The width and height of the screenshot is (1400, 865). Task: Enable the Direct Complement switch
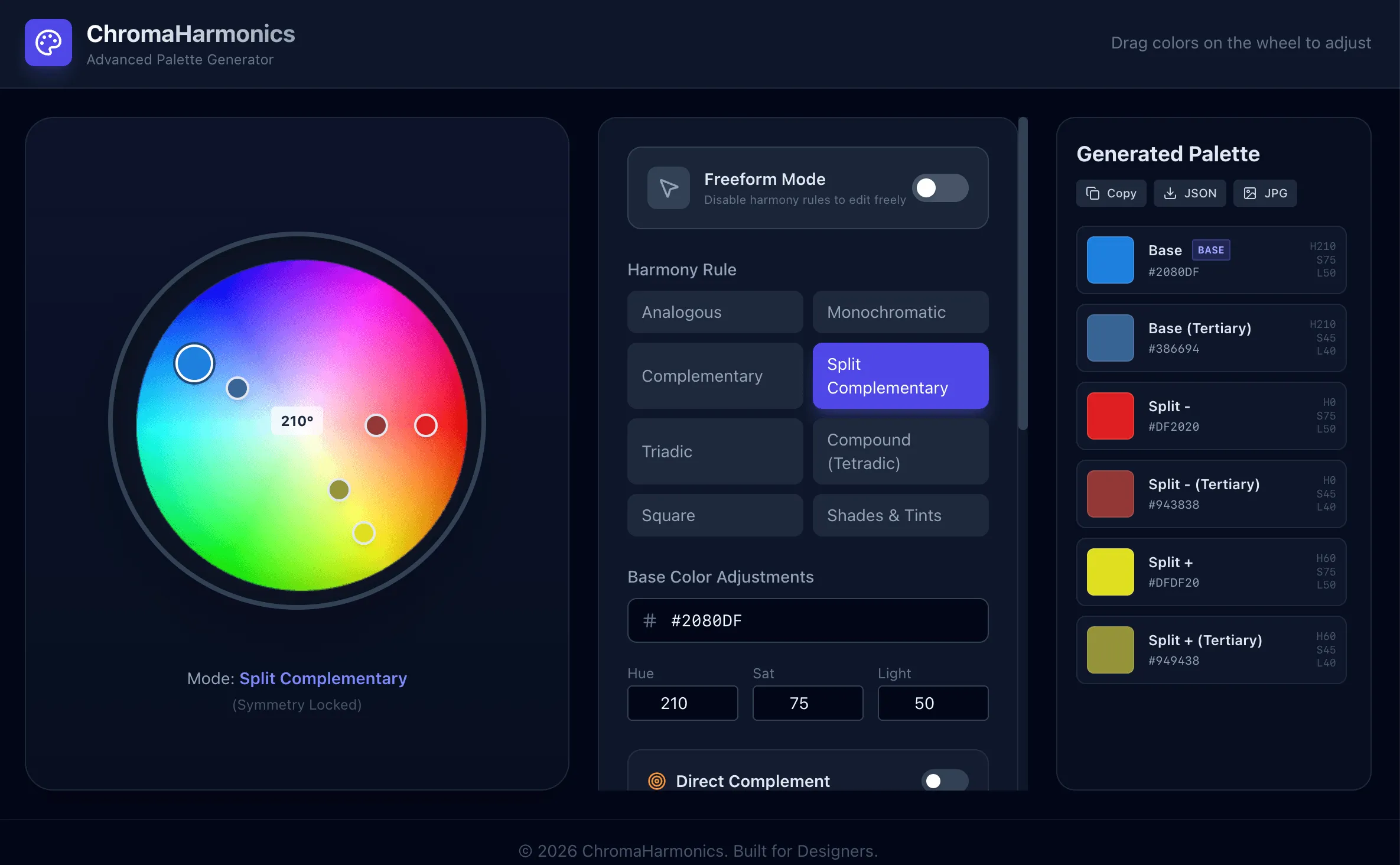[945, 781]
